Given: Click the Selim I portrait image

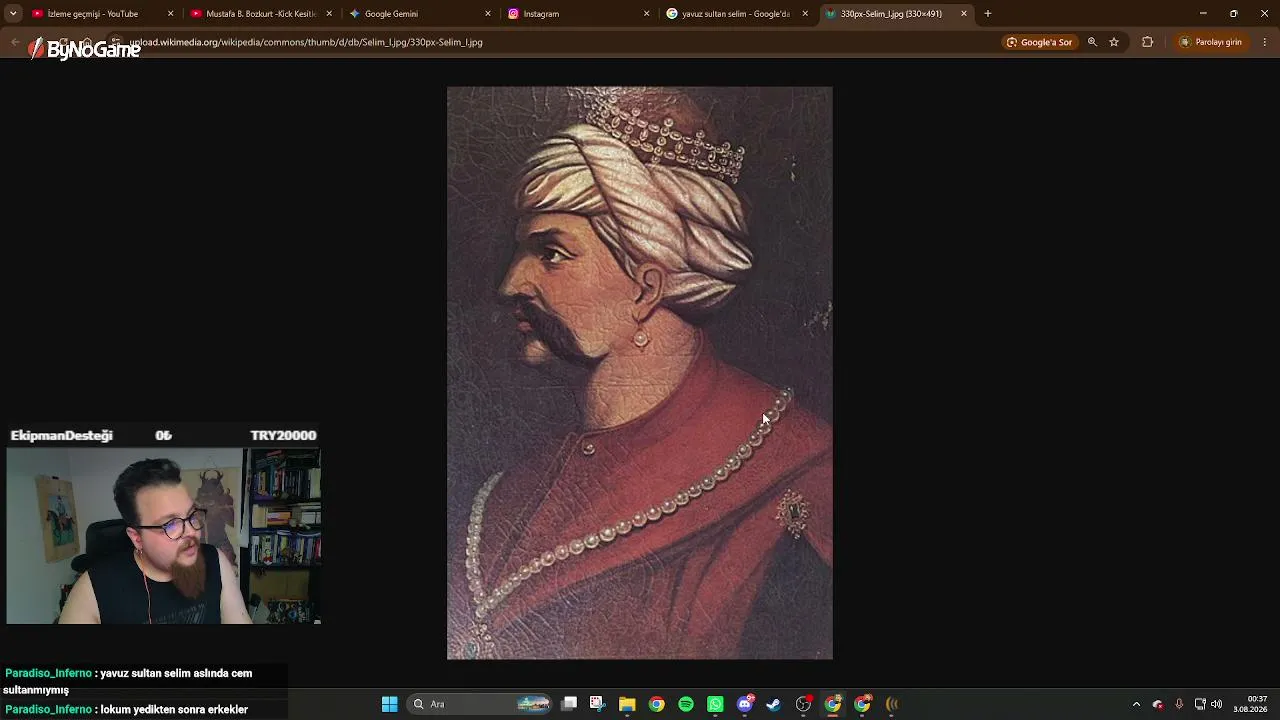Looking at the screenshot, I should click(640, 373).
